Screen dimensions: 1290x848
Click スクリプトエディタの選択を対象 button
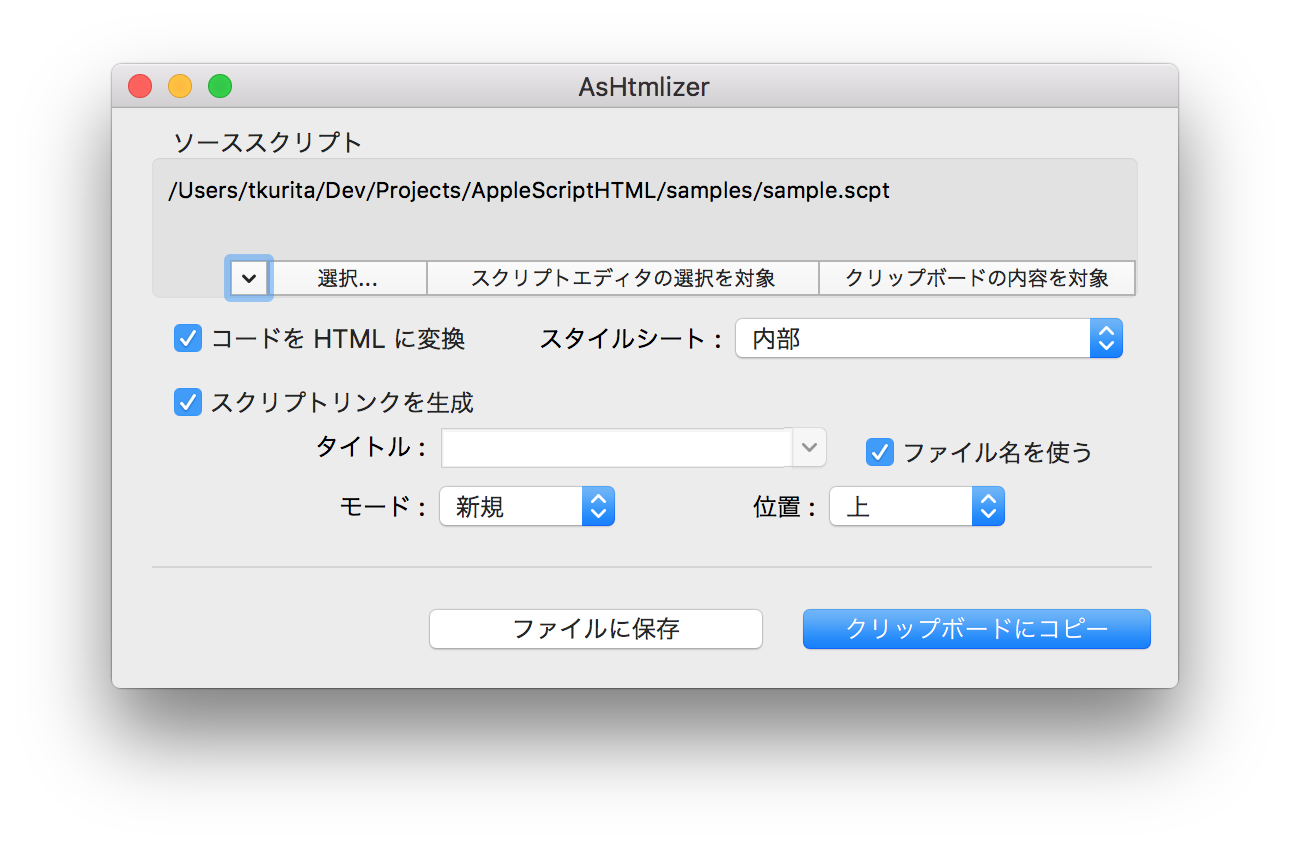(x=623, y=278)
